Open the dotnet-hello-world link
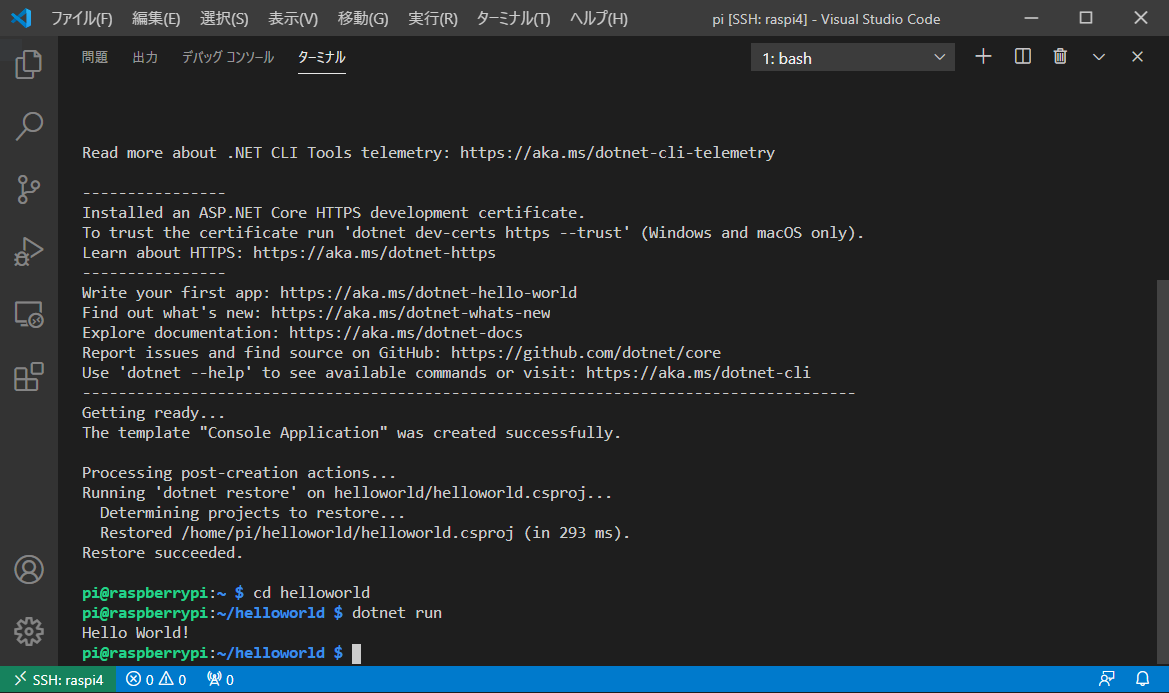 click(x=428, y=293)
